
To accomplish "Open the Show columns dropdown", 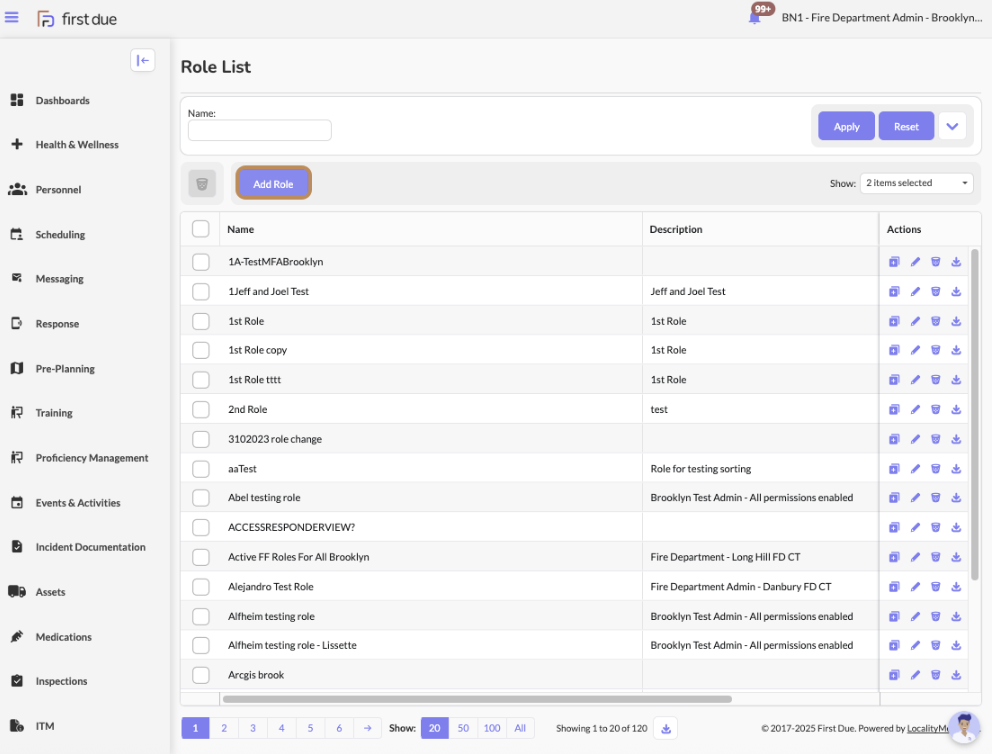I will click(x=916, y=183).
